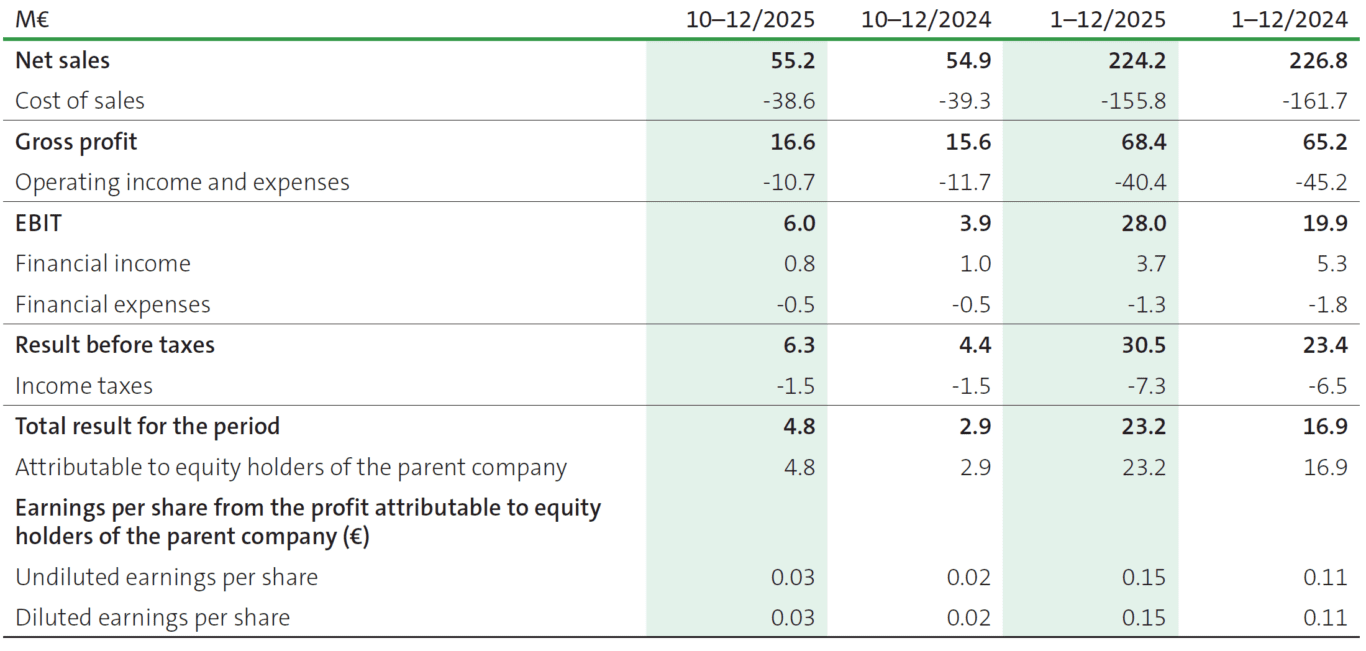Click the Result before taxes label
The width and height of the screenshot is (1366, 651).
click(x=115, y=345)
